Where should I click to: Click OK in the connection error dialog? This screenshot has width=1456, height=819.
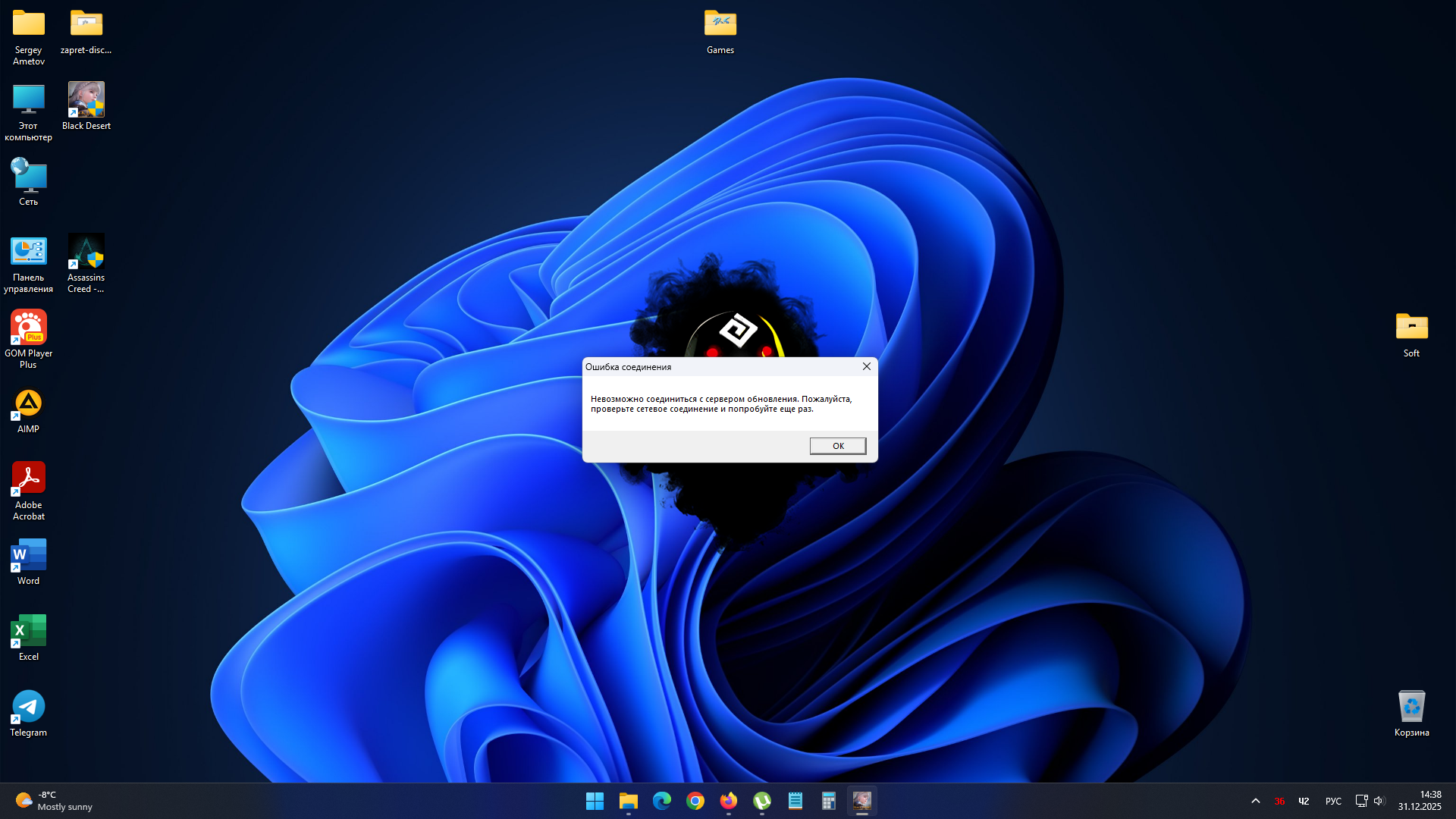point(837,446)
